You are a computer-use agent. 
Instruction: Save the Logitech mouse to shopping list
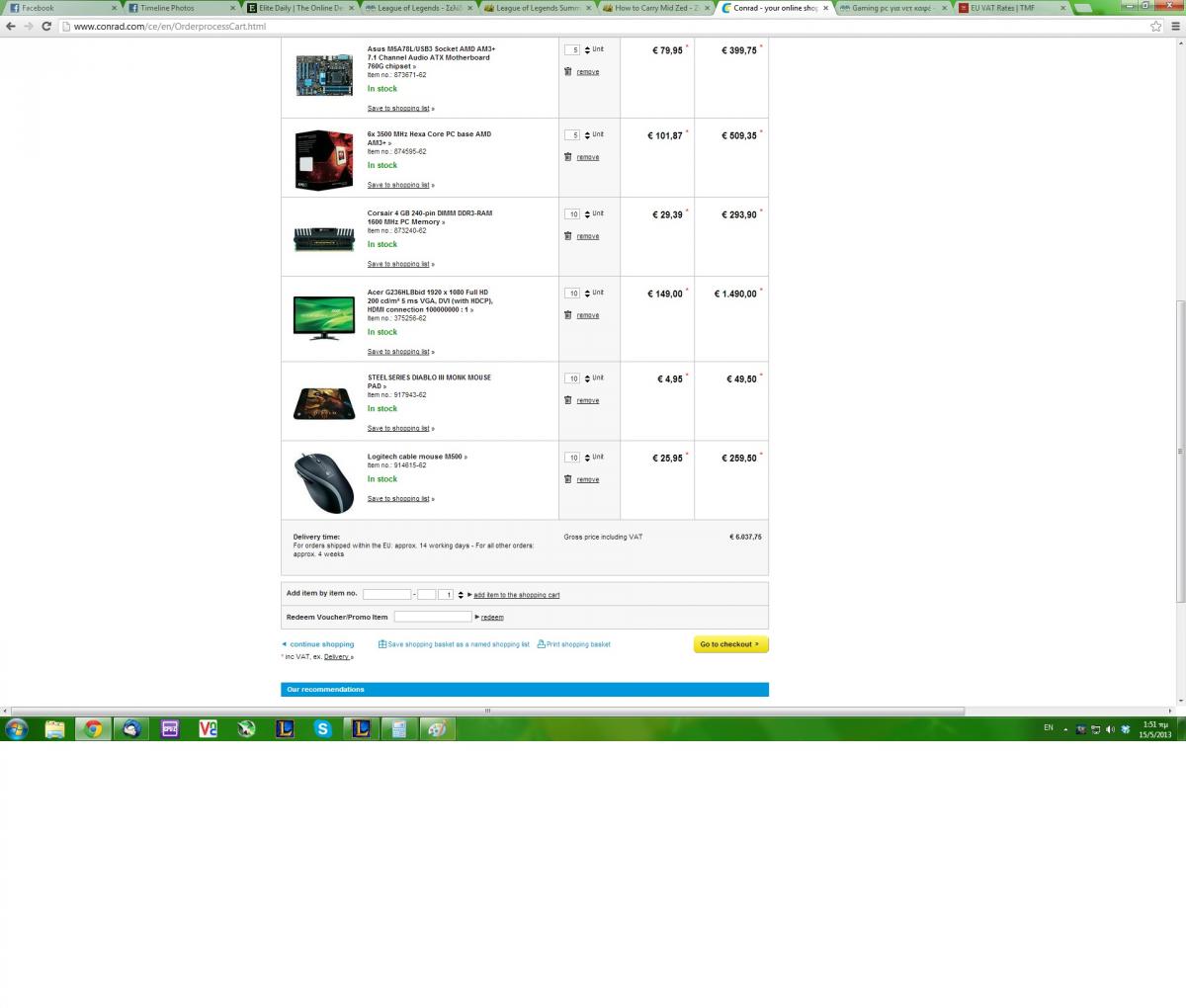point(398,498)
